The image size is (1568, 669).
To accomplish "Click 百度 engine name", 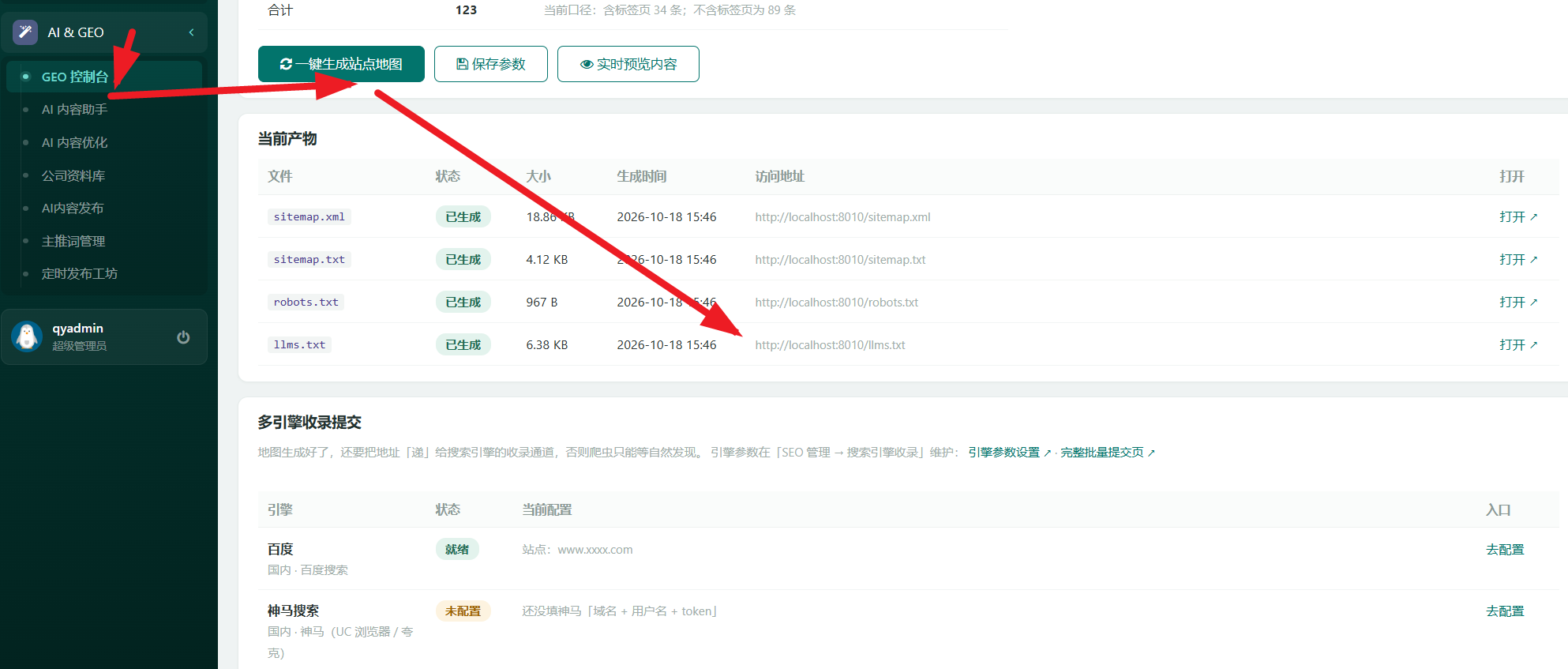I will point(280,549).
